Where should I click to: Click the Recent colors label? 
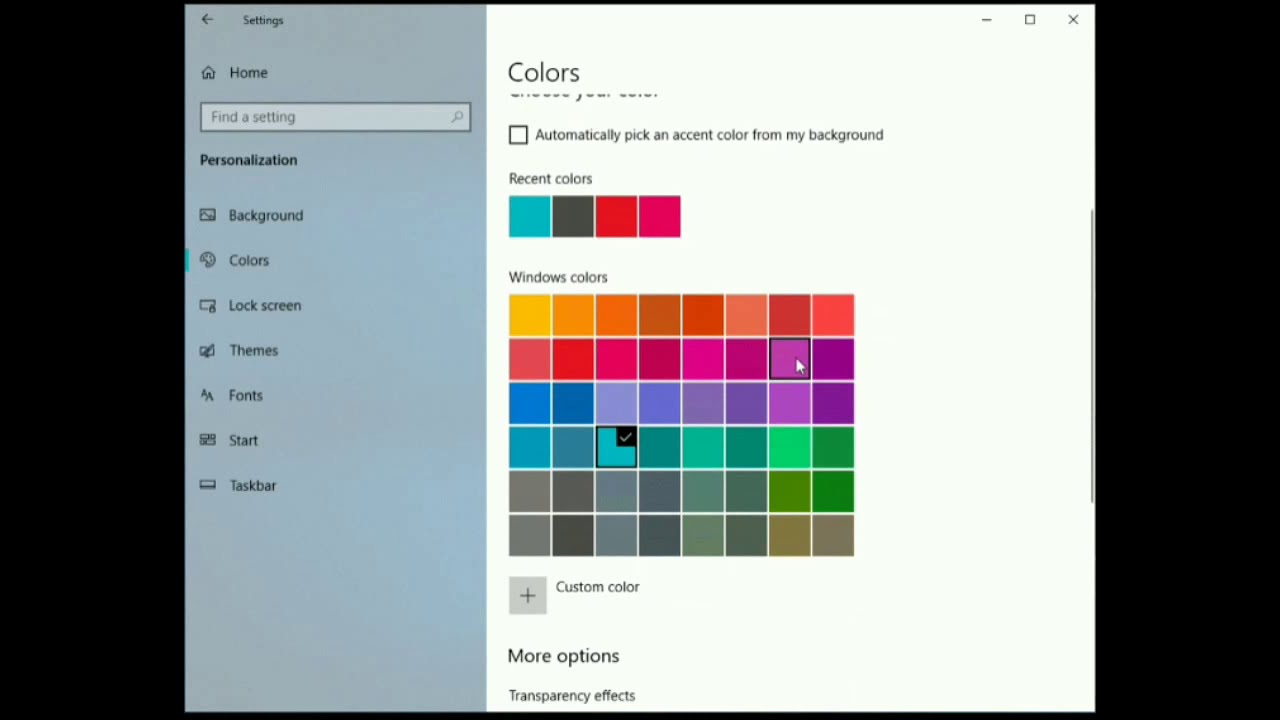click(550, 178)
